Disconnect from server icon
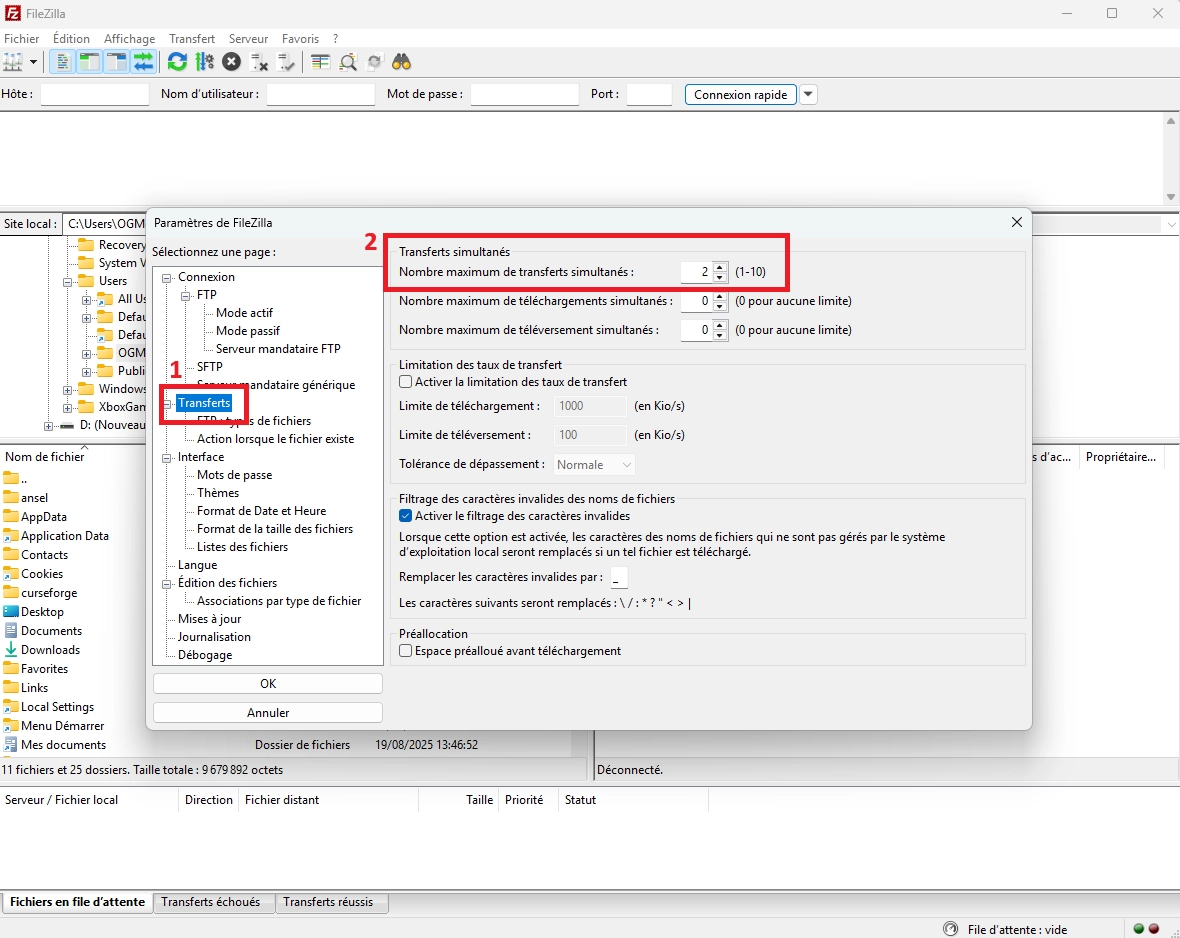 click(x=259, y=62)
